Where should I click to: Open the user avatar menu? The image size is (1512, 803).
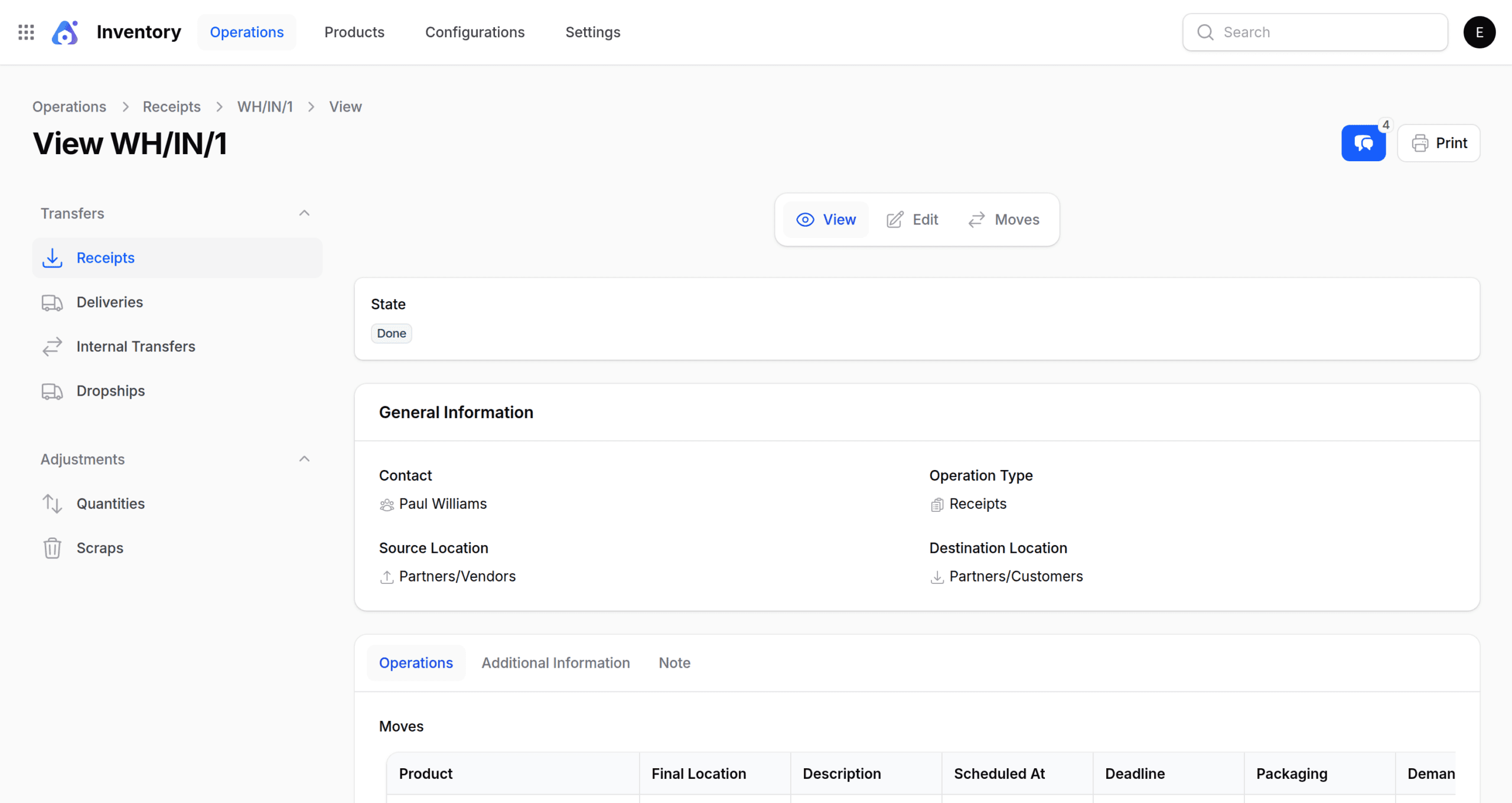(x=1479, y=32)
